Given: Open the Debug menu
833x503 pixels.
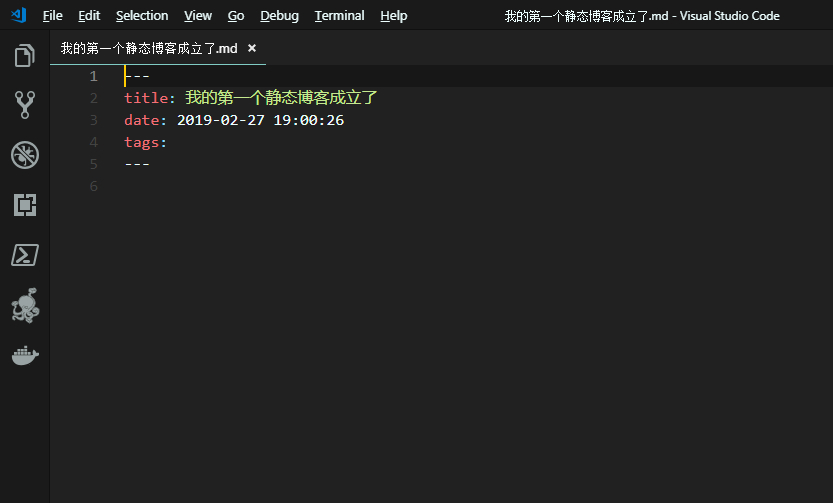Looking at the screenshot, I should point(279,16).
